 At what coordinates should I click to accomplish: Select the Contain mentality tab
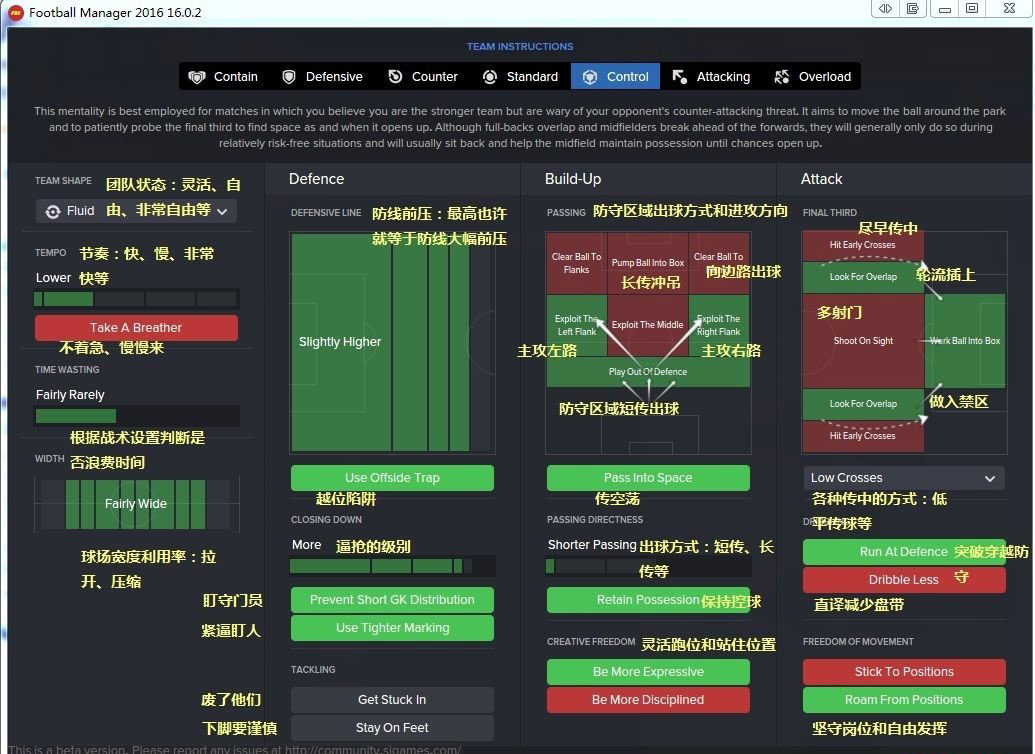pos(222,77)
